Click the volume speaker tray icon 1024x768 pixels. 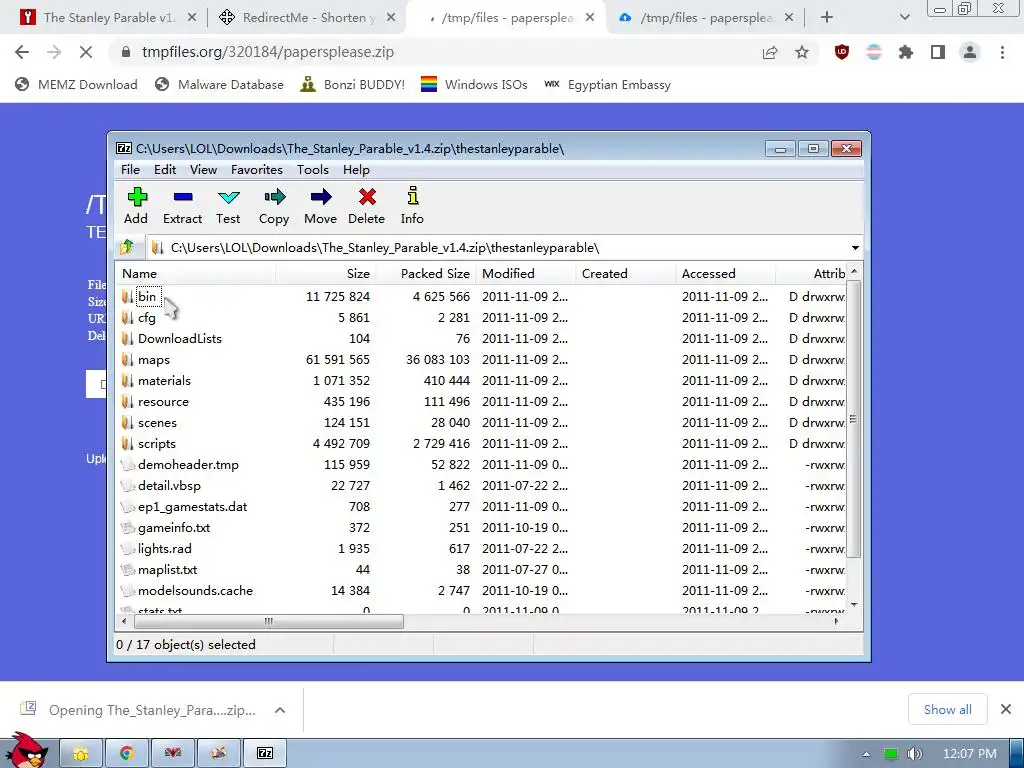tap(915, 754)
